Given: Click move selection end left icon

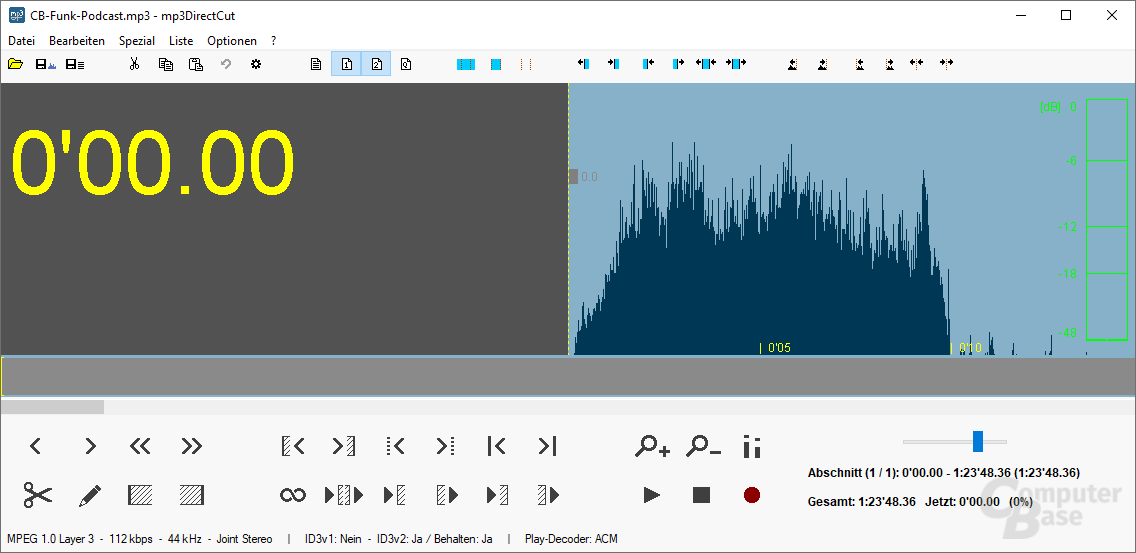Looking at the screenshot, I should coord(648,64).
